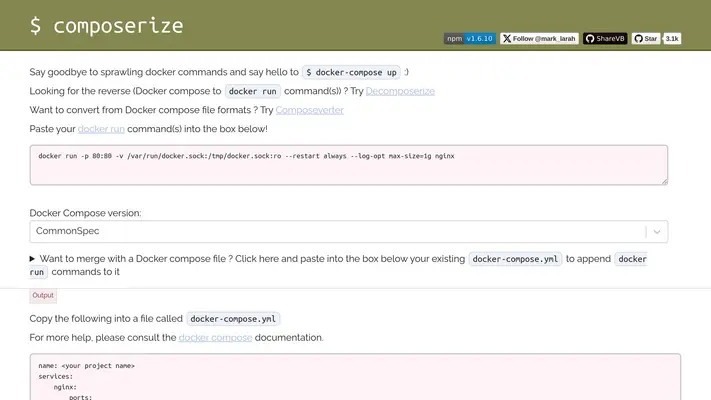711x400 pixels.
Task: Open the Decomposerize link
Action: pos(400,91)
